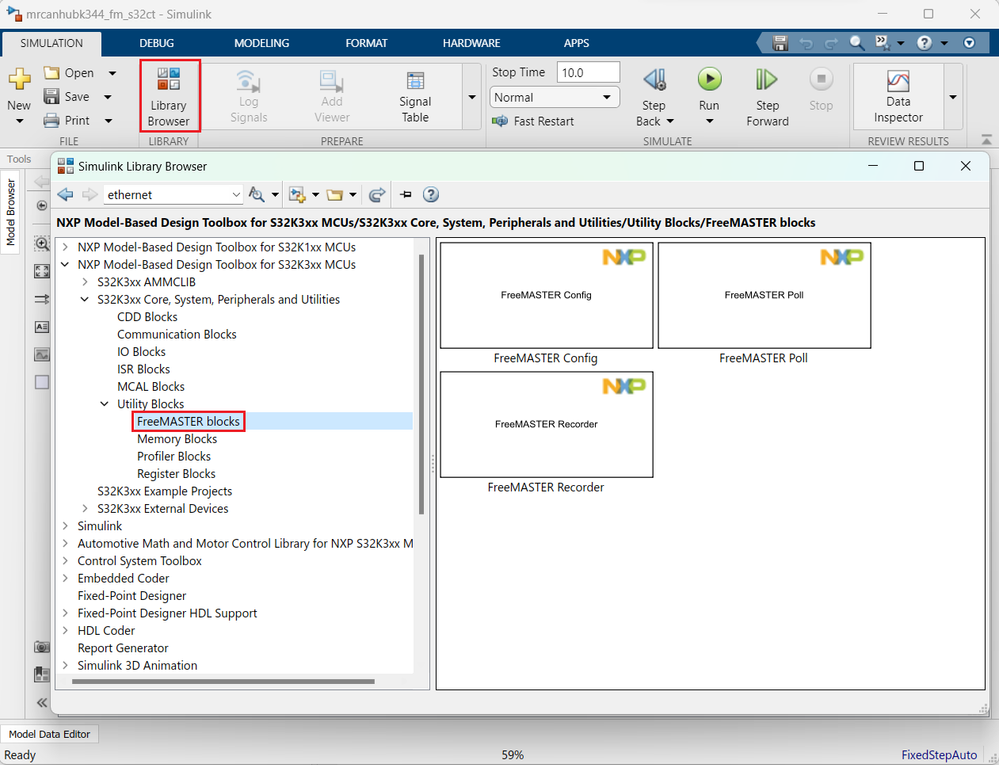The width and height of the screenshot is (999, 765).
Task: Select the FreeMASTER Recorder block
Action: [547, 424]
